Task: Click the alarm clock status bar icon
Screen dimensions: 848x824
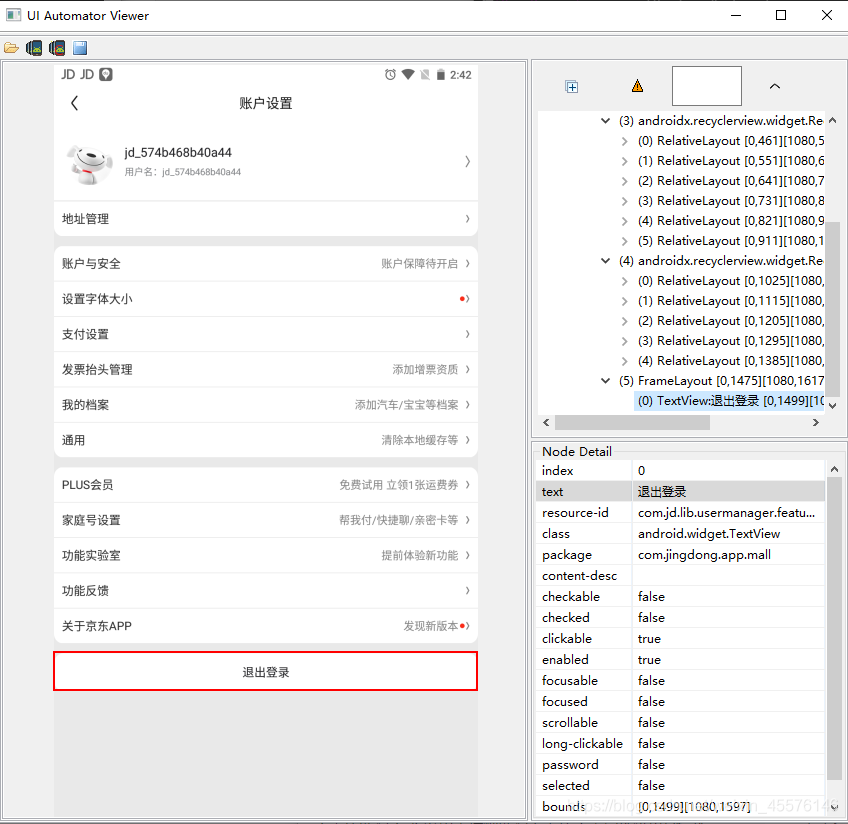Action: [x=390, y=75]
